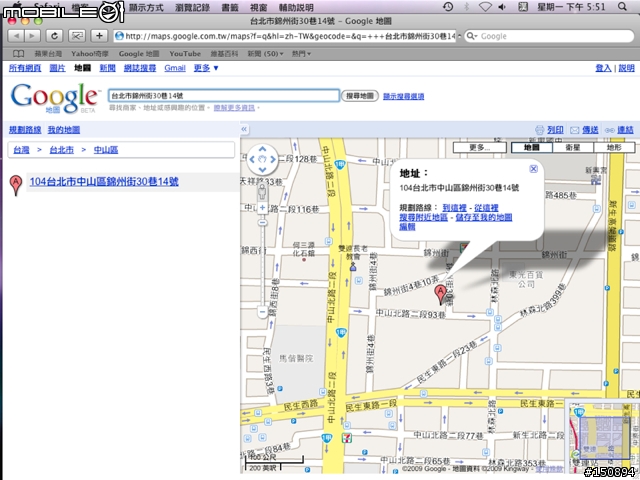This screenshot has height=480, width=640.
Task: Click the chain link icon
Action: (x=609, y=130)
